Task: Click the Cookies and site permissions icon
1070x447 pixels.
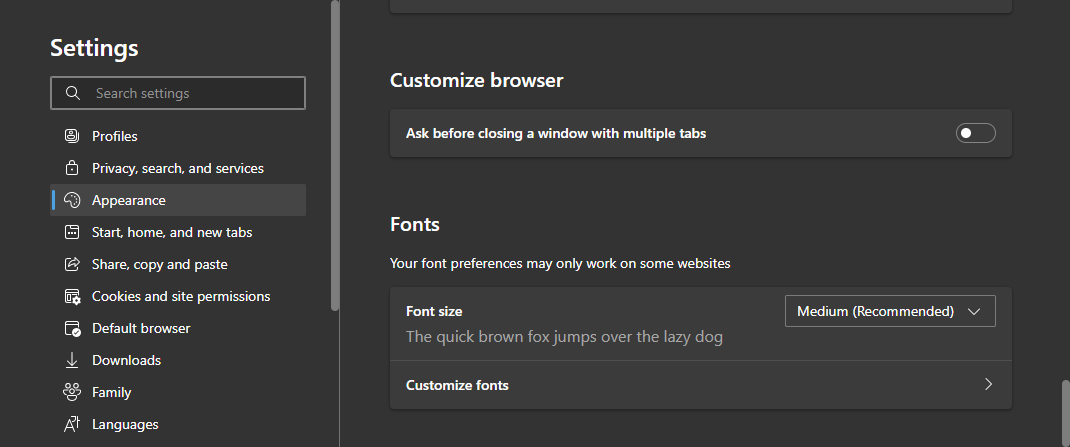Action: [71, 296]
